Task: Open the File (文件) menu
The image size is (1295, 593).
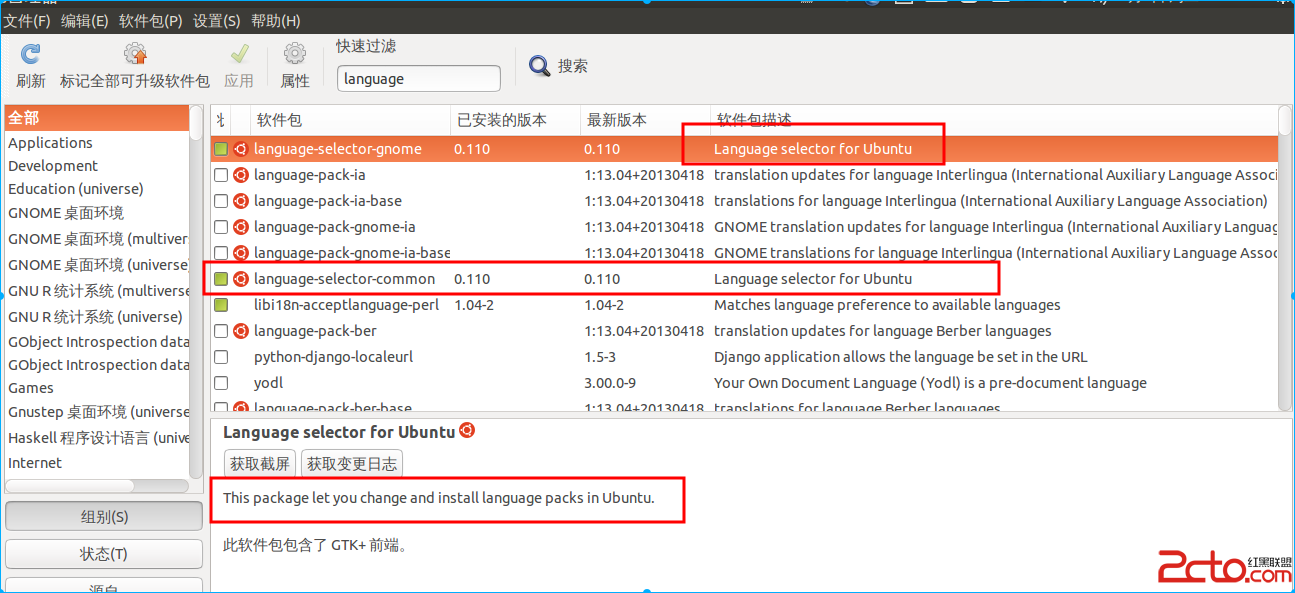Action: (x=27, y=21)
